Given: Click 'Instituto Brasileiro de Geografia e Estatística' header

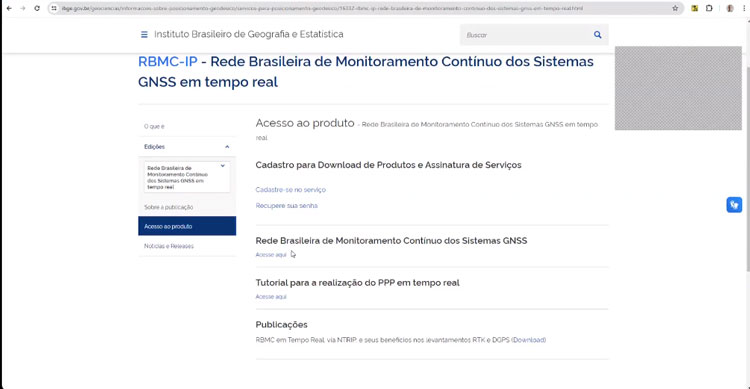Looking at the screenshot, I should pos(249,34).
